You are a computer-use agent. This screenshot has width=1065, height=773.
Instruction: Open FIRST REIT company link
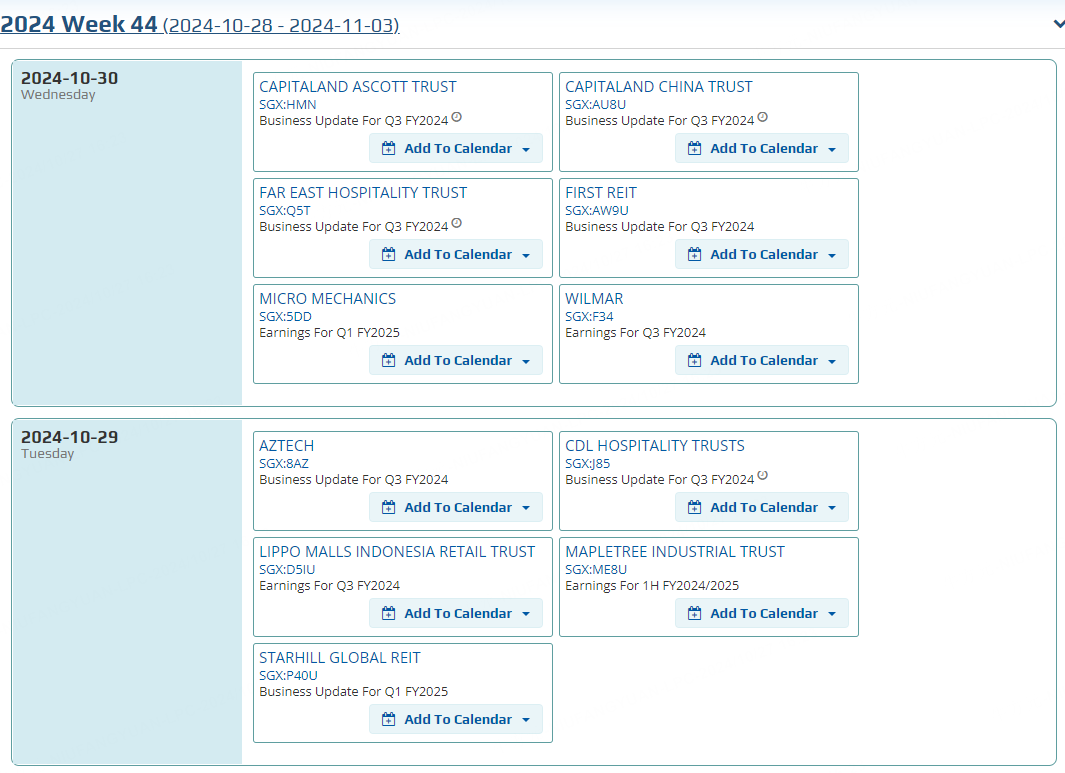(x=600, y=193)
